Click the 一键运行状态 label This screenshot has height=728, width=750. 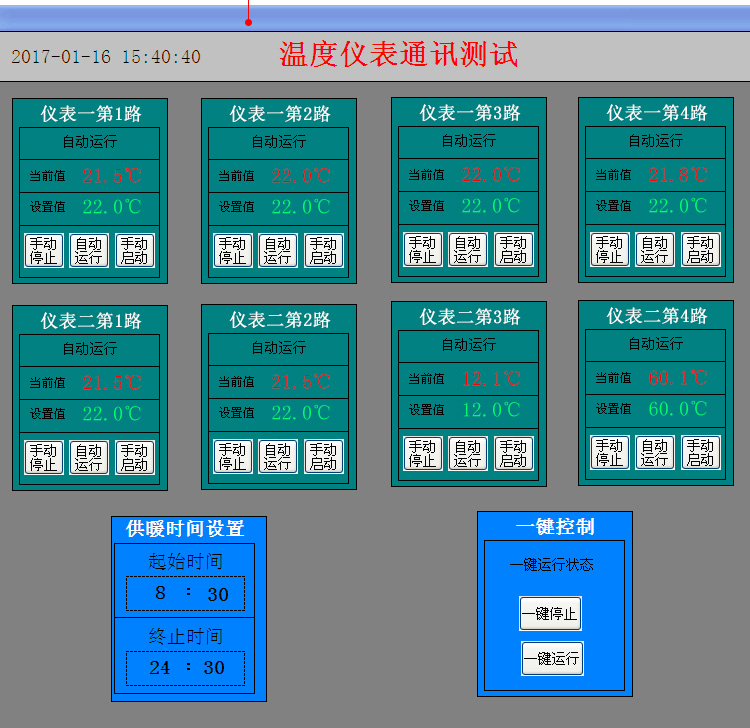[x=551, y=565]
